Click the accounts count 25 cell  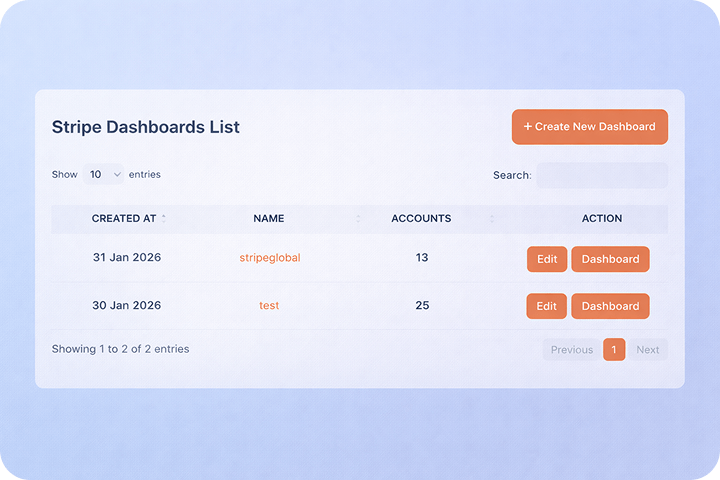(421, 306)
